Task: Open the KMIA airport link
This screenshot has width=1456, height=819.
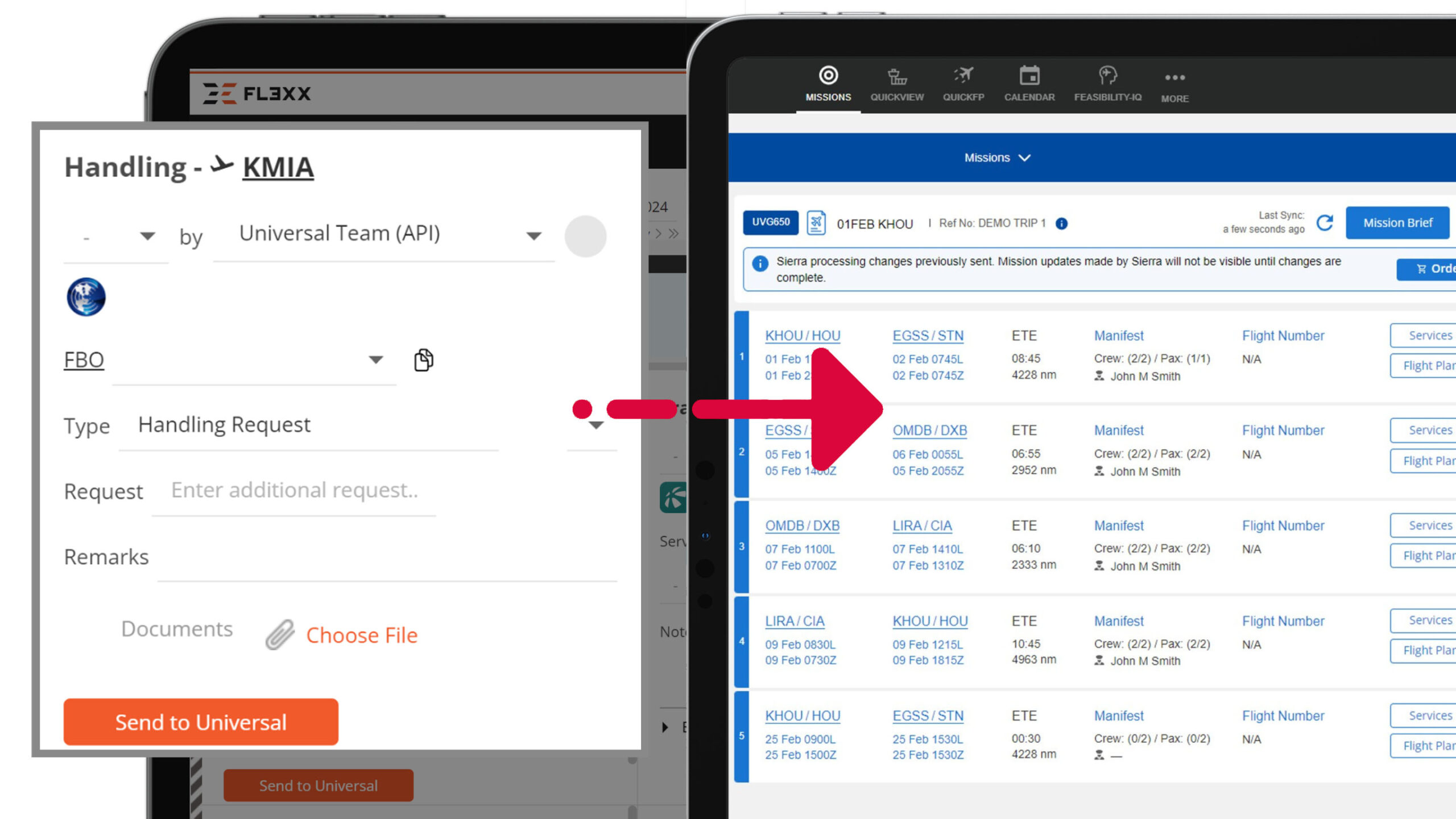Action: [278, 167]
